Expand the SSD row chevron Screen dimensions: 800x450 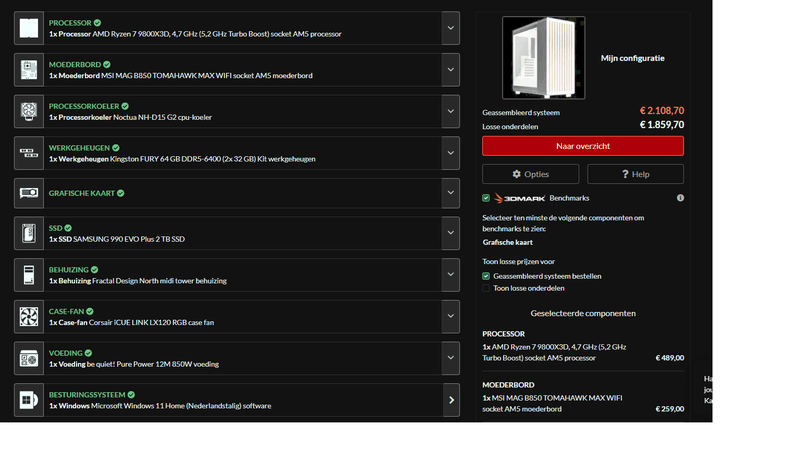(451, 233)
